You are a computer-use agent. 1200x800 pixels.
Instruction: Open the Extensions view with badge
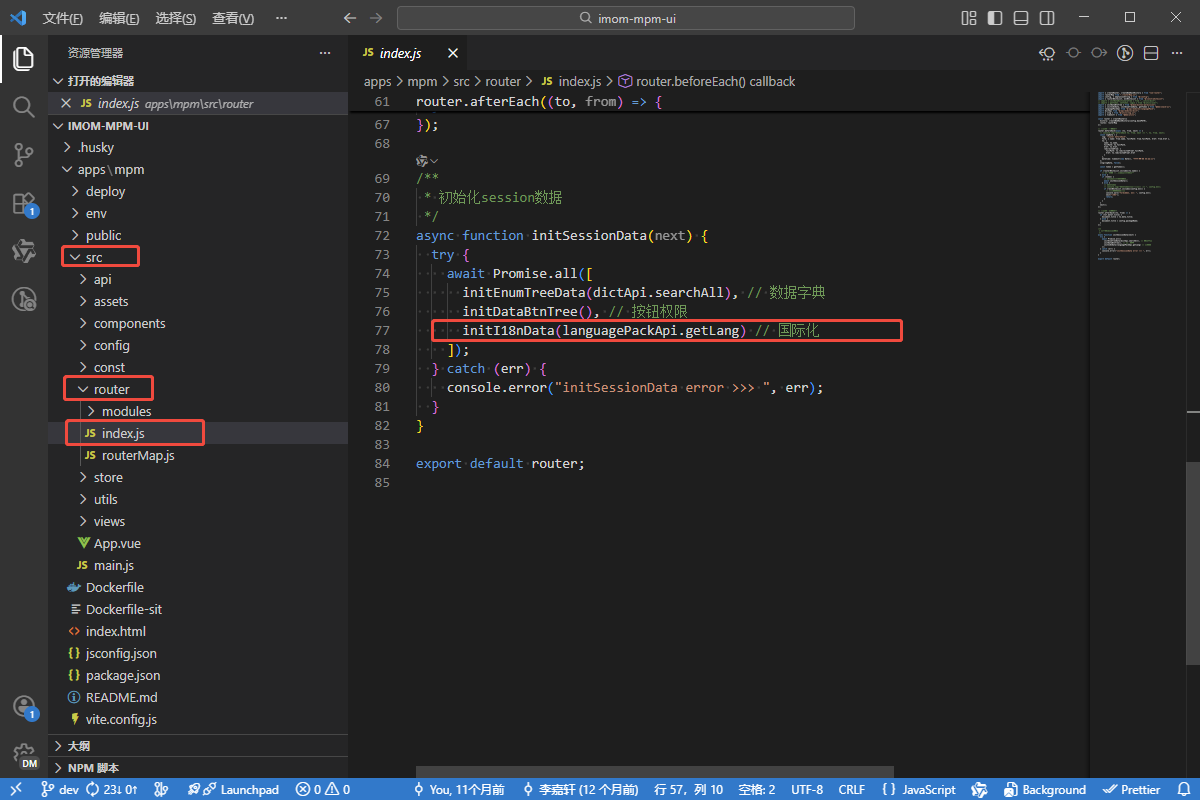(x=24, y=204)
